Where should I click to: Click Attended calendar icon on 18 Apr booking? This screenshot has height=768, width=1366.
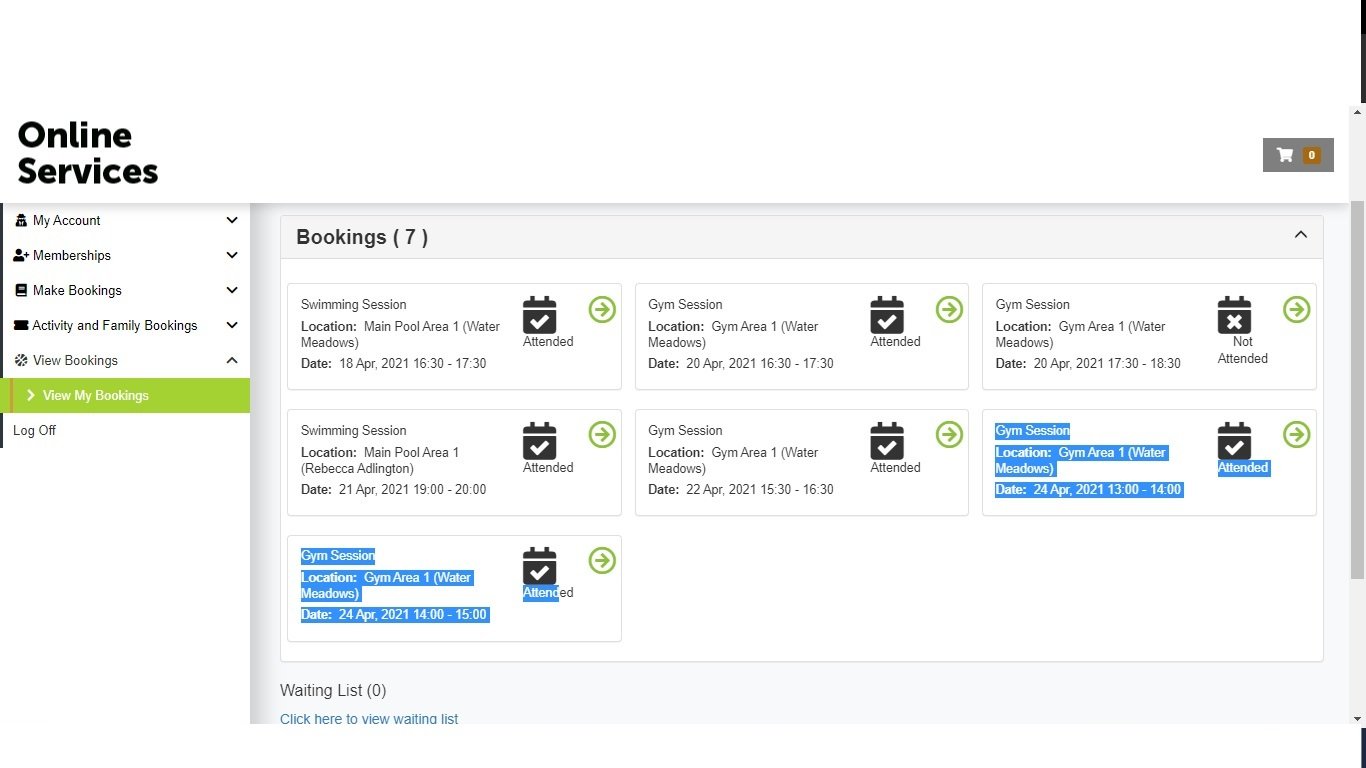(x=540, y=315)
